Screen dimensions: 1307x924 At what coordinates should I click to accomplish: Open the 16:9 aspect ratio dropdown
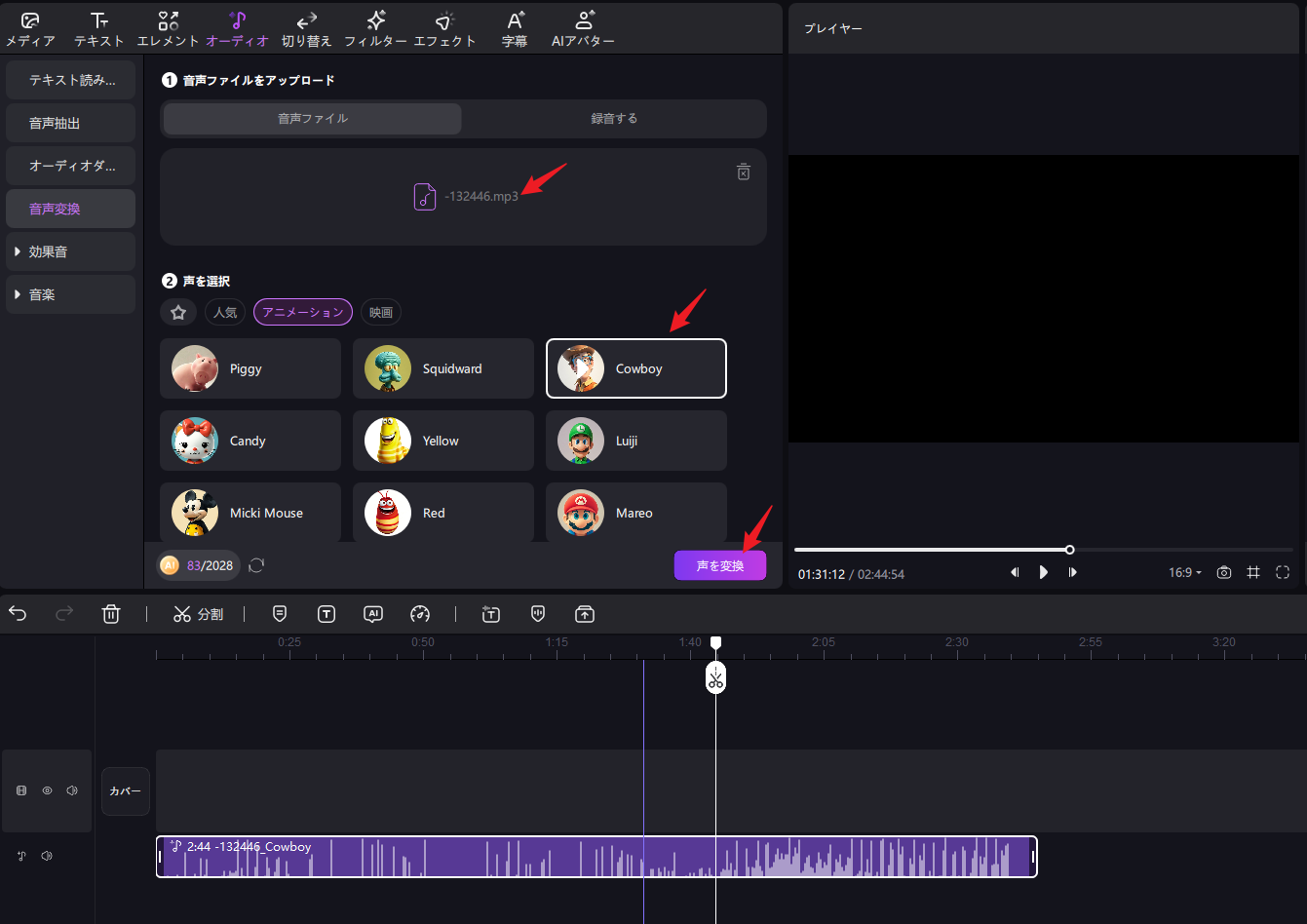pos(1185,572)
